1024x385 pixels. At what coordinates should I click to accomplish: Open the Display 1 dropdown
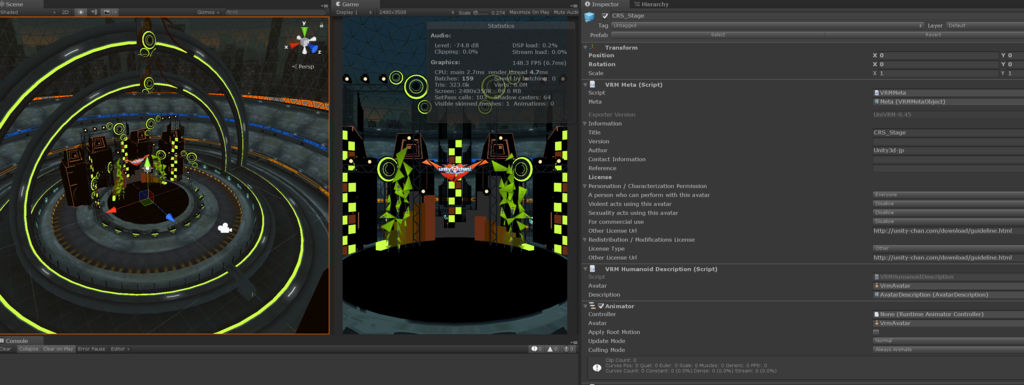353,12
